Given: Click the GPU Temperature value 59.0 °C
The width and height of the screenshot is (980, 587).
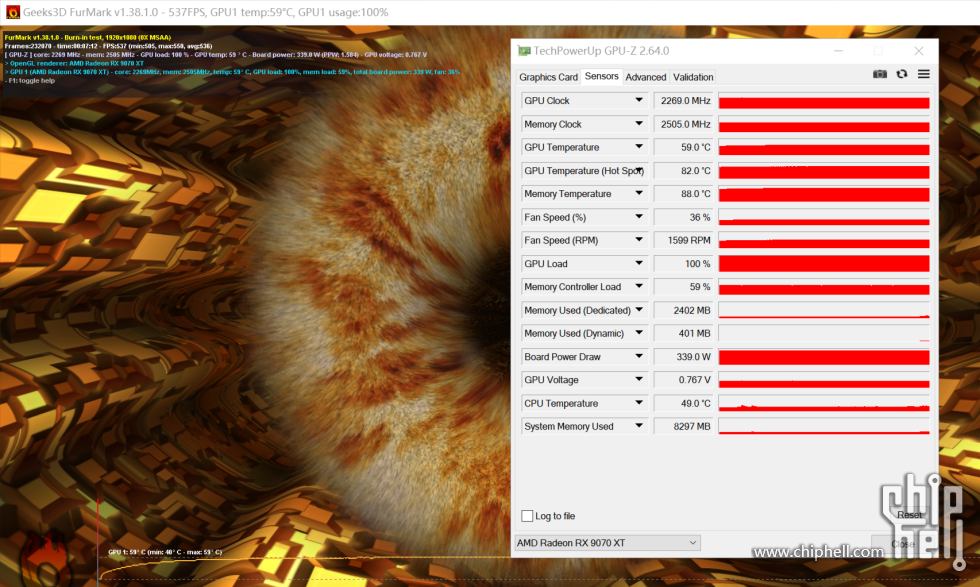Looking at the screenshot, I should click(683, 148).
